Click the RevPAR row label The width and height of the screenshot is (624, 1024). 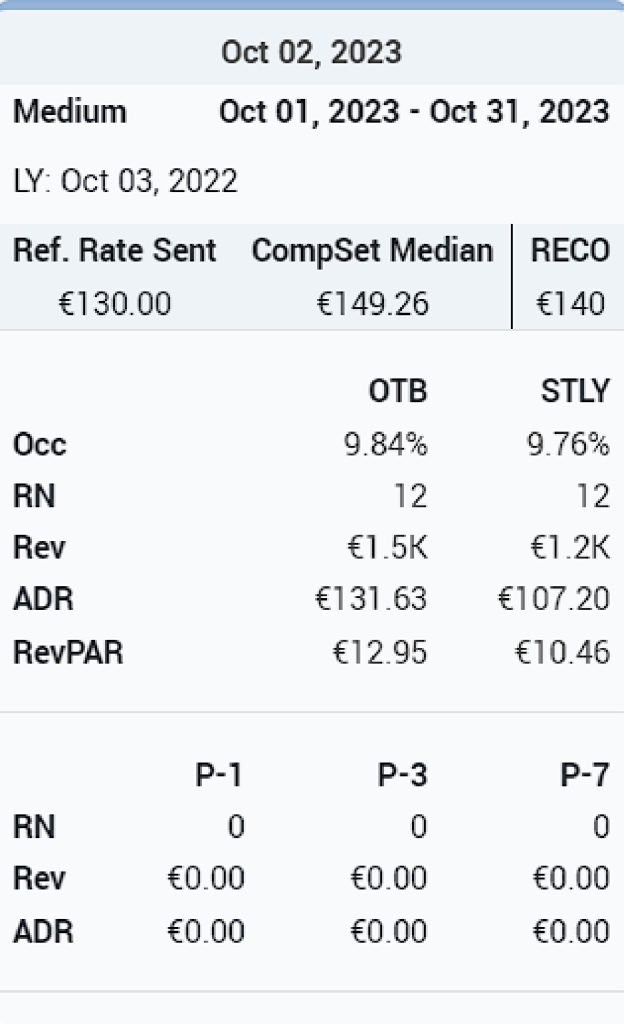[68, 652]
